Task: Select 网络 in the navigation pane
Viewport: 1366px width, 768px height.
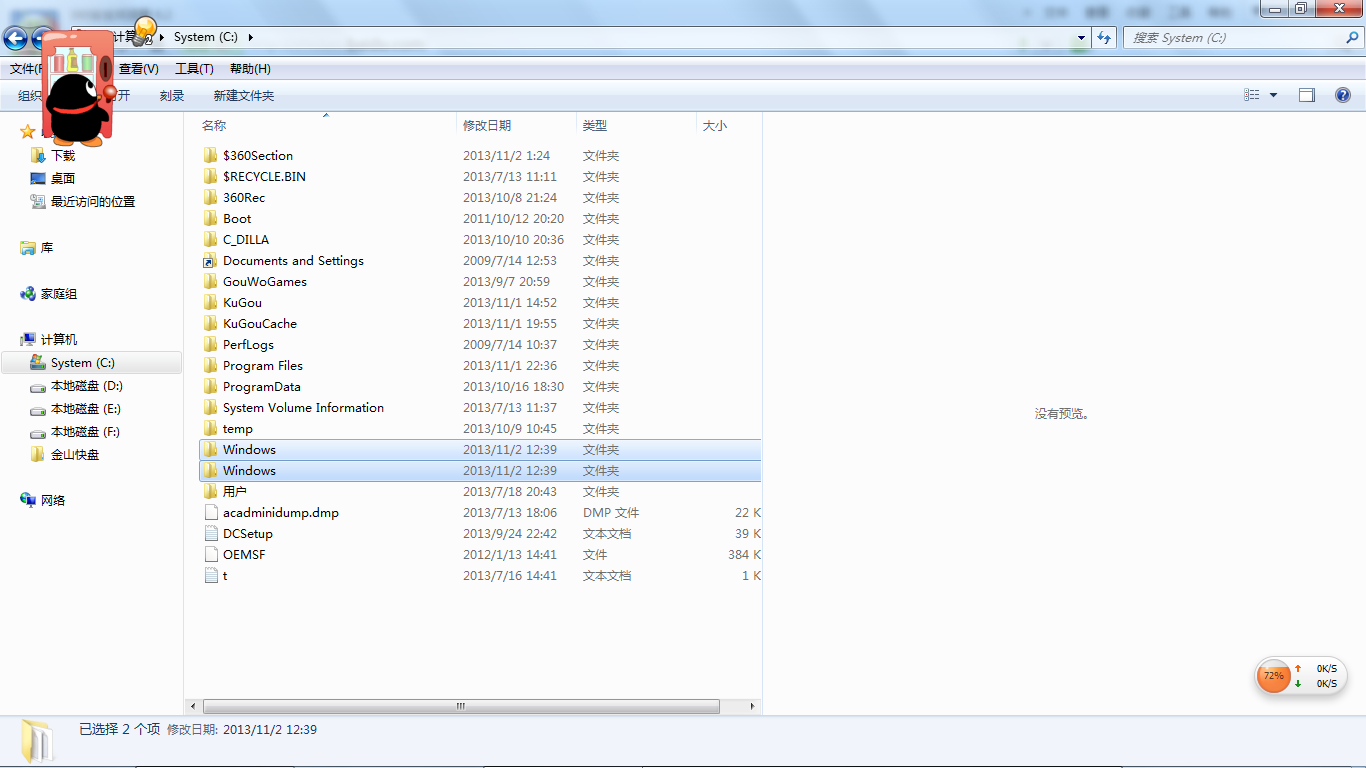Action: click(53, 500)
